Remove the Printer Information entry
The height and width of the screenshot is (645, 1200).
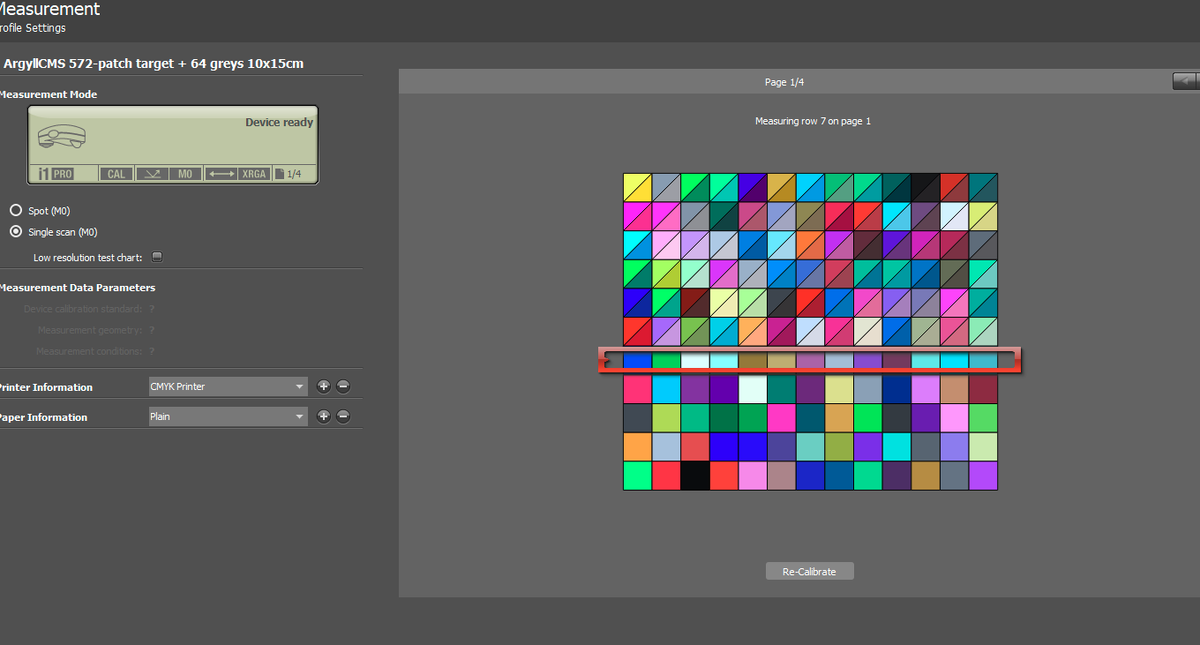(343, 387)
